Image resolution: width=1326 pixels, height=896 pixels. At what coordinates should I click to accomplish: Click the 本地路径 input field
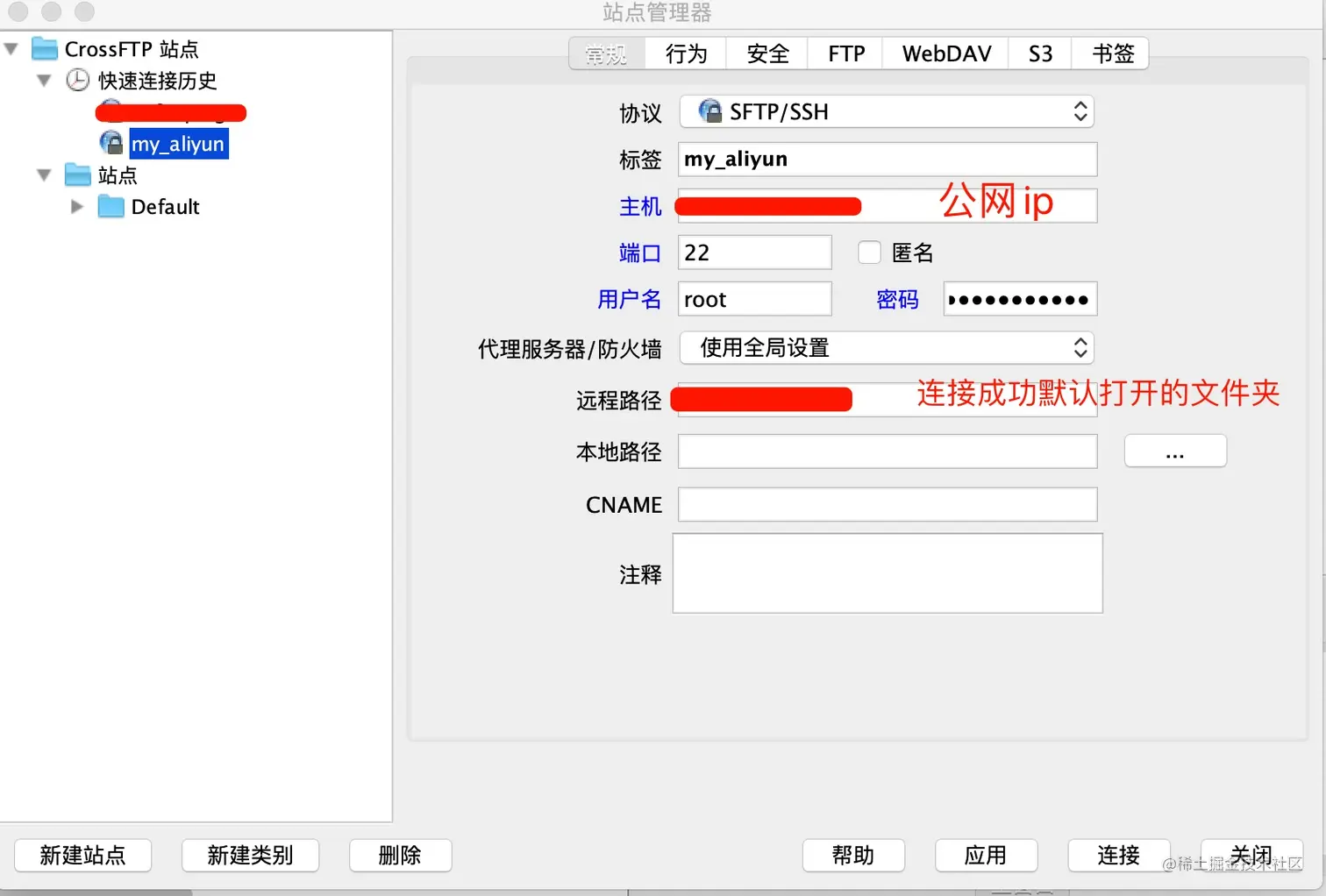tap(888, 452)
